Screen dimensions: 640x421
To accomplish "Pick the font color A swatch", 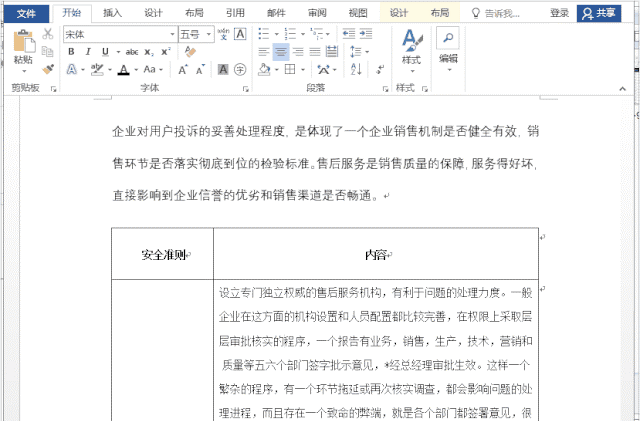I will pyautogui.click(x=122, y=70).
